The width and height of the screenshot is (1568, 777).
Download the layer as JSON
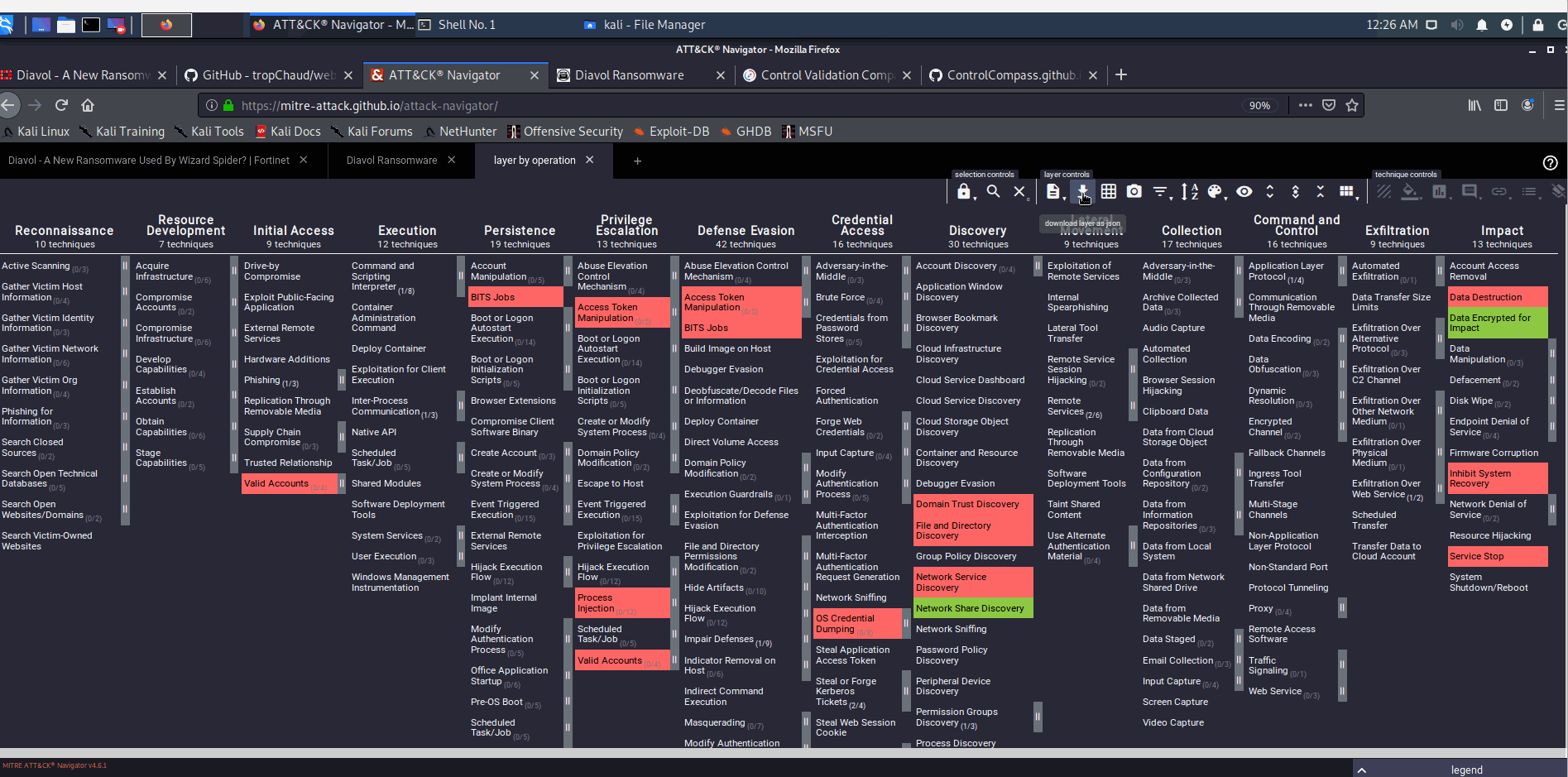pyautogui.click(x=1082, y=192)
